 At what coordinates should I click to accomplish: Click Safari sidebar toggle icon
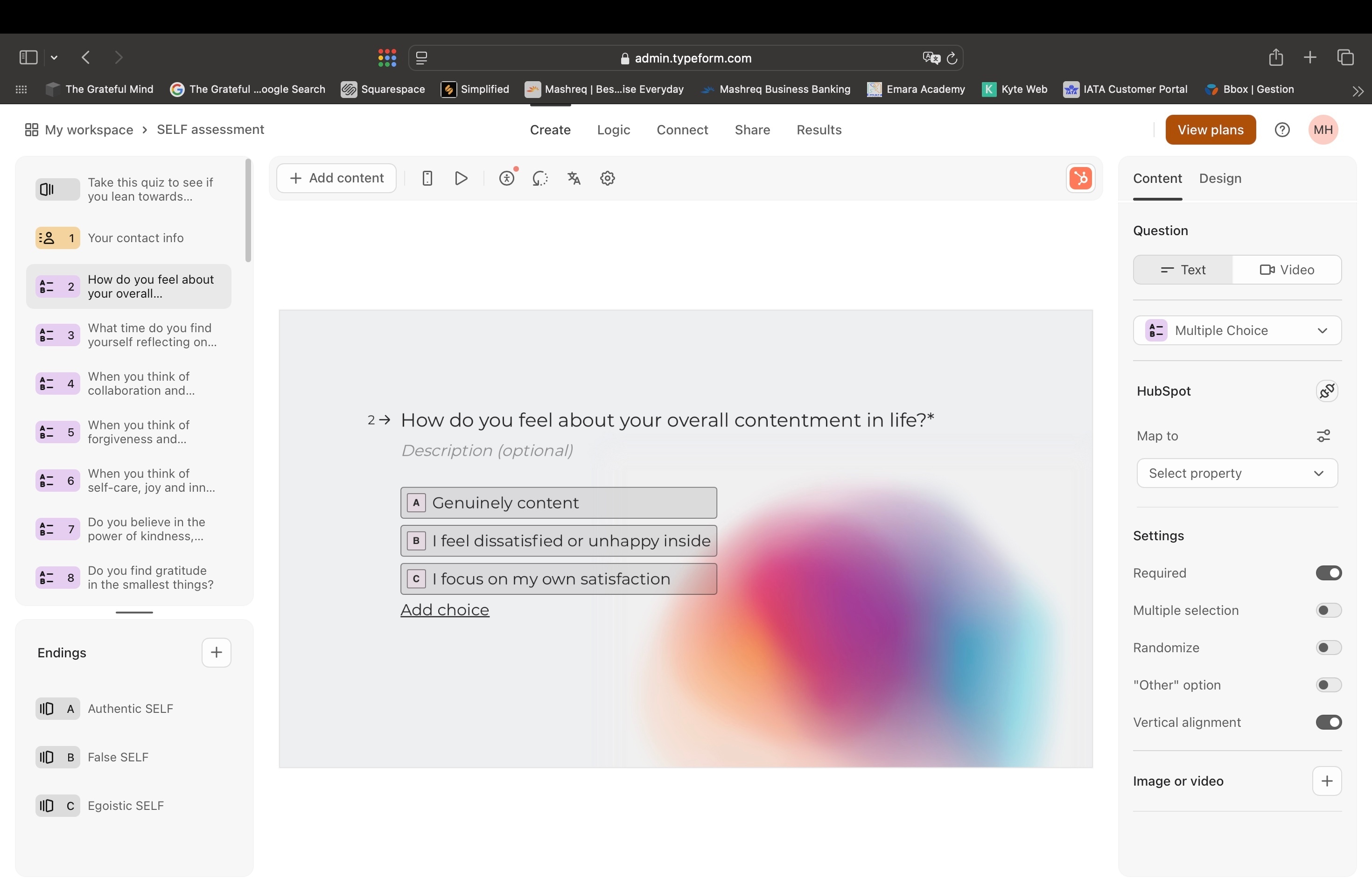[x=28, y=57]
